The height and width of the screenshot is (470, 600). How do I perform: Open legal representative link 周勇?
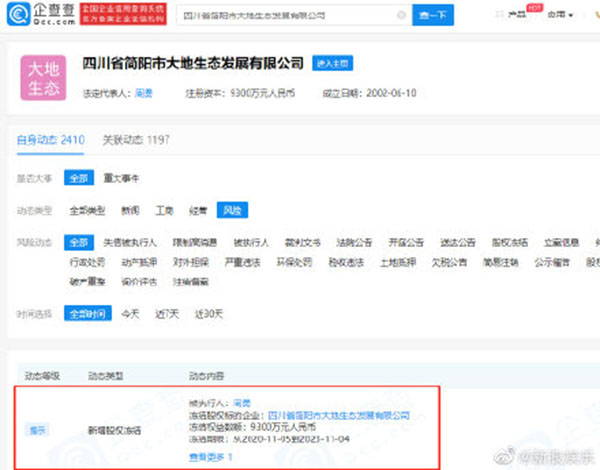click(x=144, y=93)
